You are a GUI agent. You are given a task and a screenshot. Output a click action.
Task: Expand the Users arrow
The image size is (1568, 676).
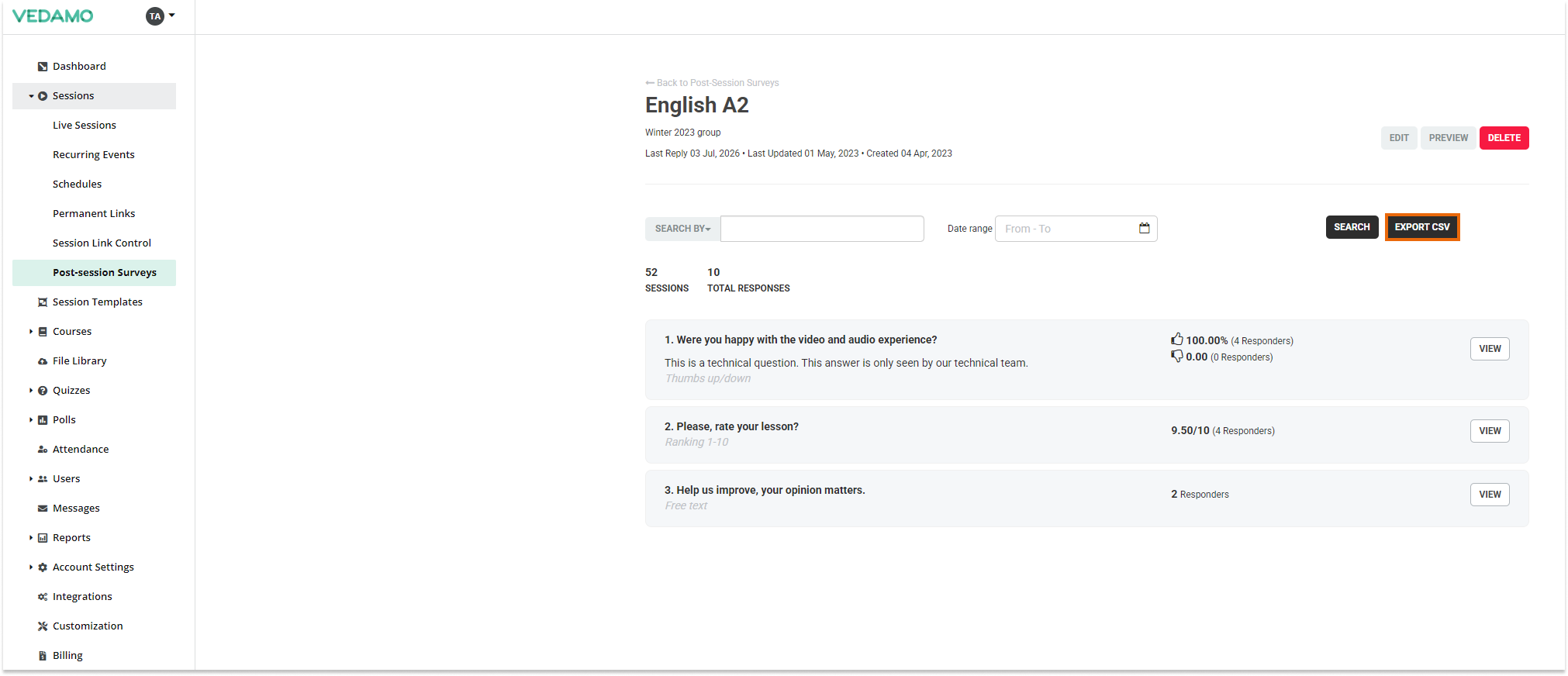point(31,479)
